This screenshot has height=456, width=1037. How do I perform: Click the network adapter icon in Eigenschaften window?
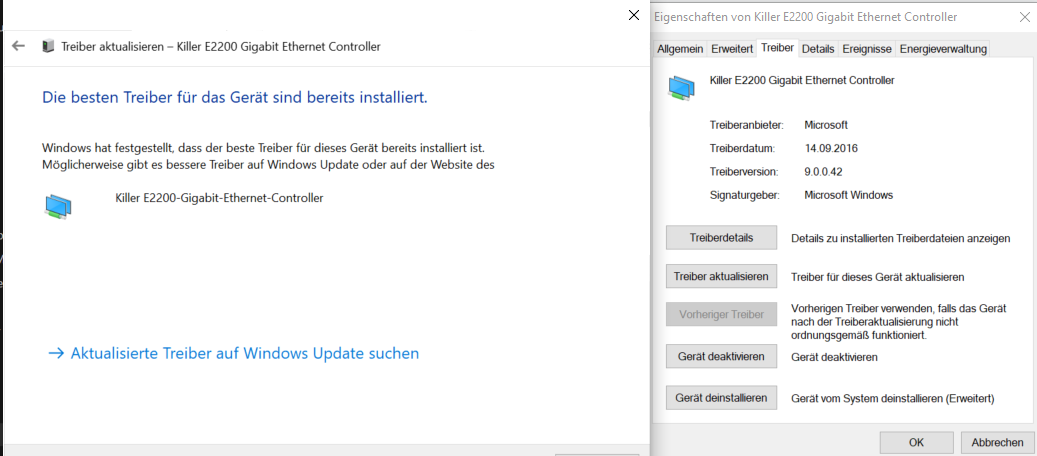(x=682, y=88)
